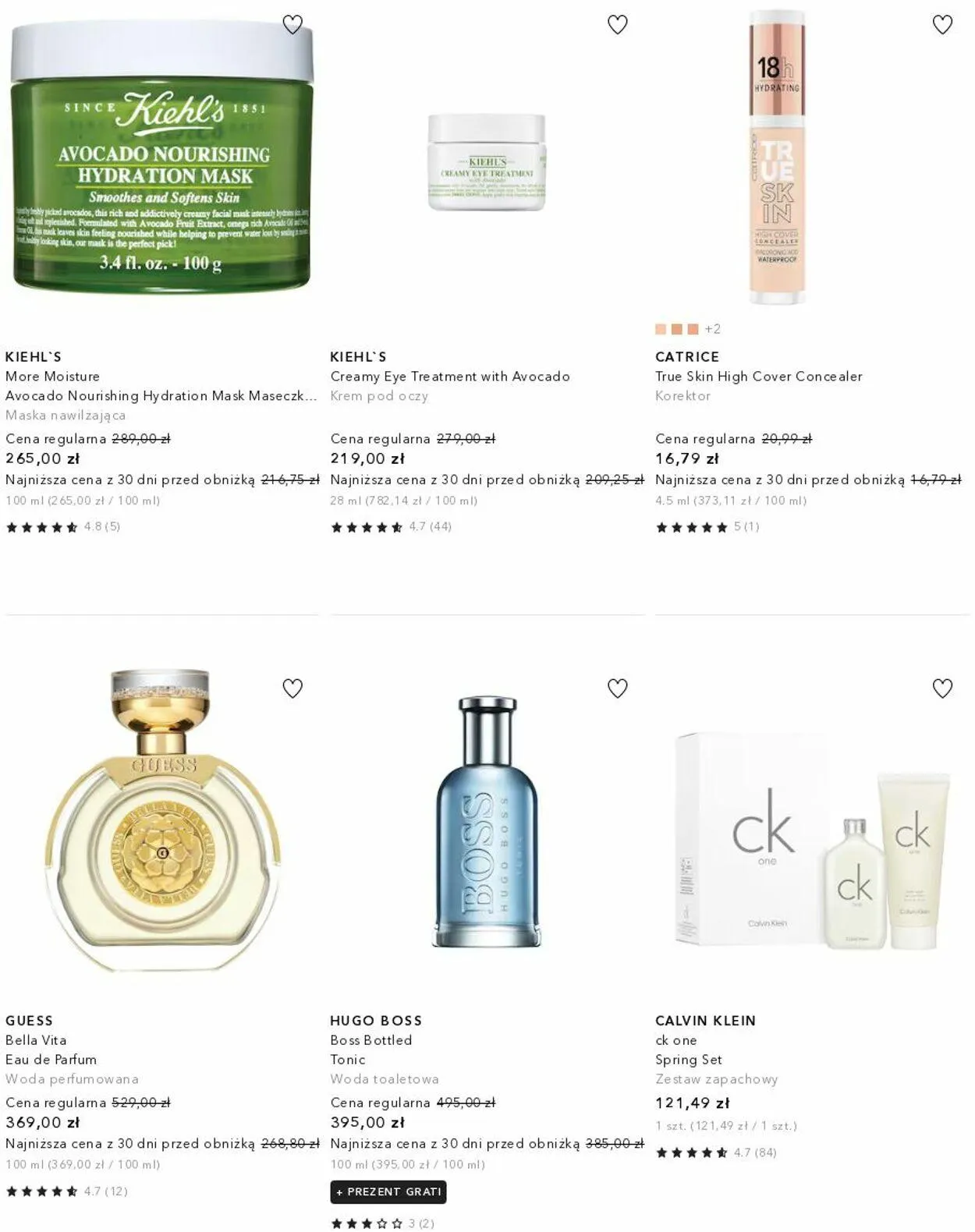Click the PREZENT GRATIS badge
The width and height of the screenshot is (975, 1232).
point(388,1191)
